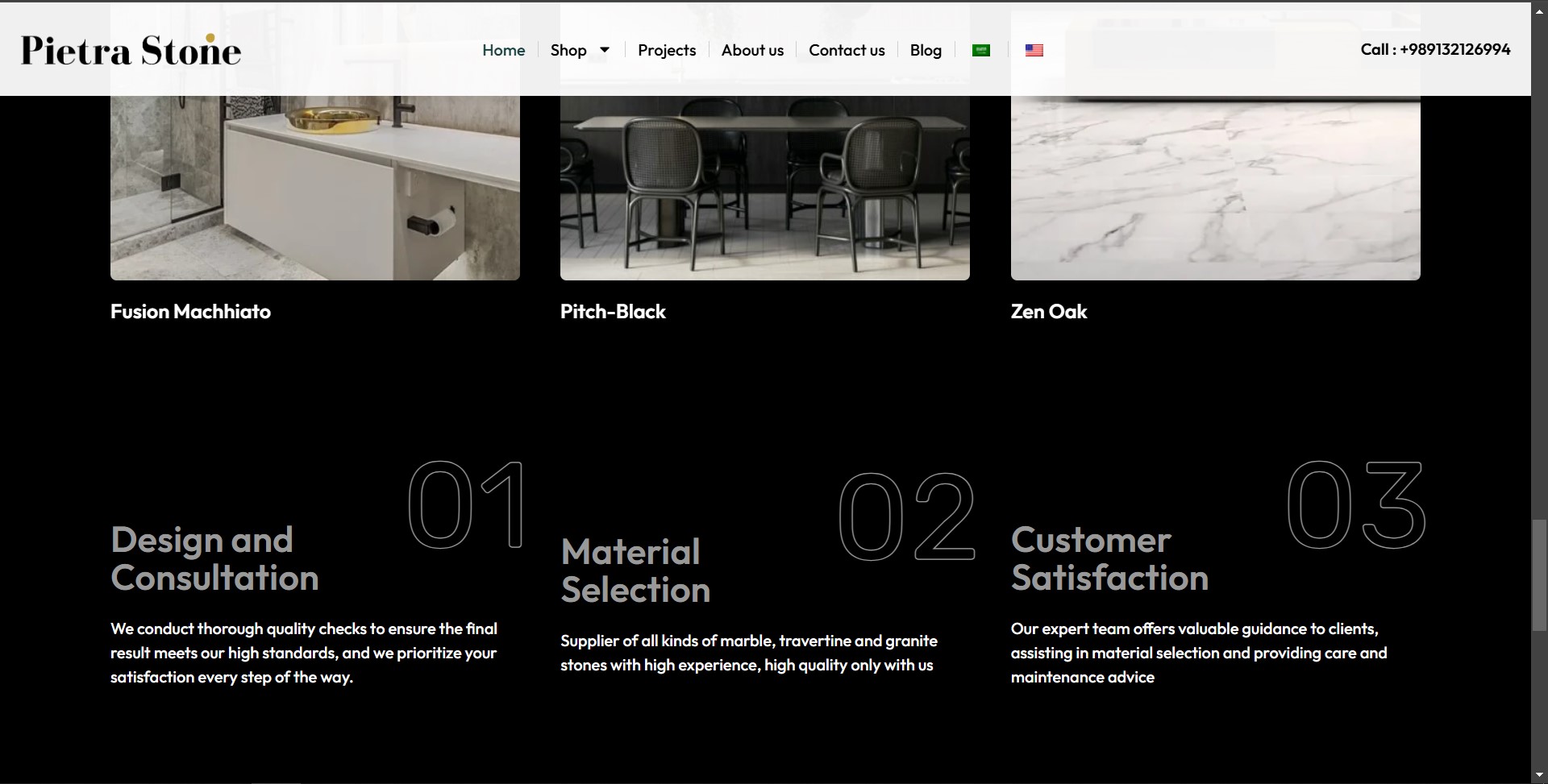Click the scrollbar down arrow
This screenshot has width=1548, height=784.
[x=1539, y=775]
